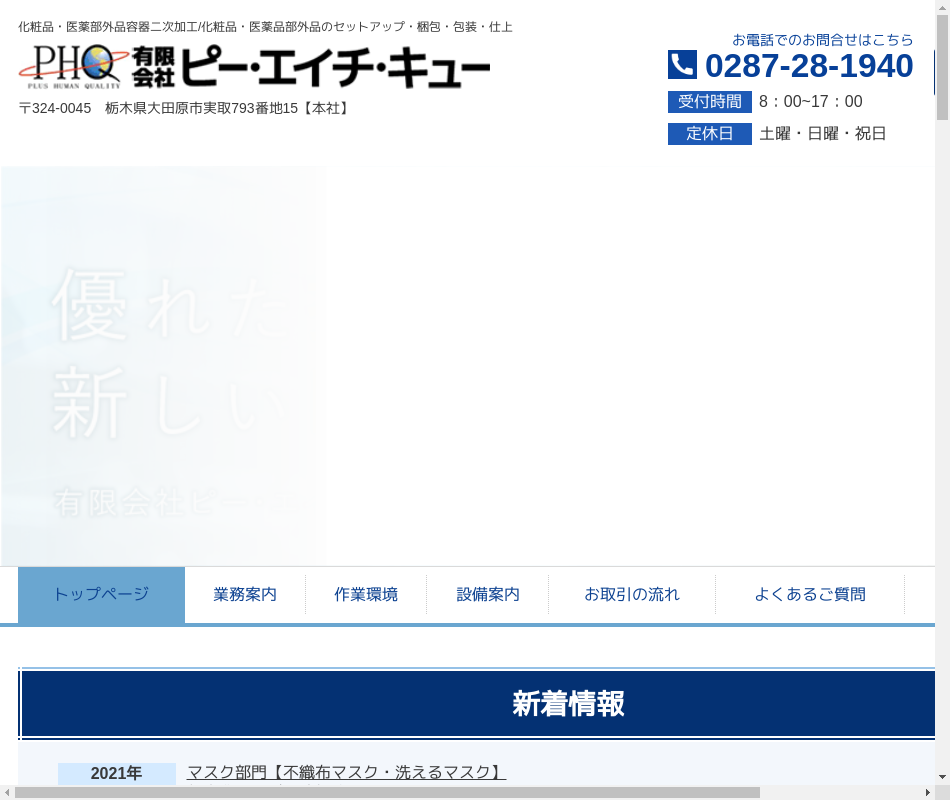Click the horizontal scrollbar thumb
Image resolution: width=950 pixels, height=800 pixels.
[387, 792]
